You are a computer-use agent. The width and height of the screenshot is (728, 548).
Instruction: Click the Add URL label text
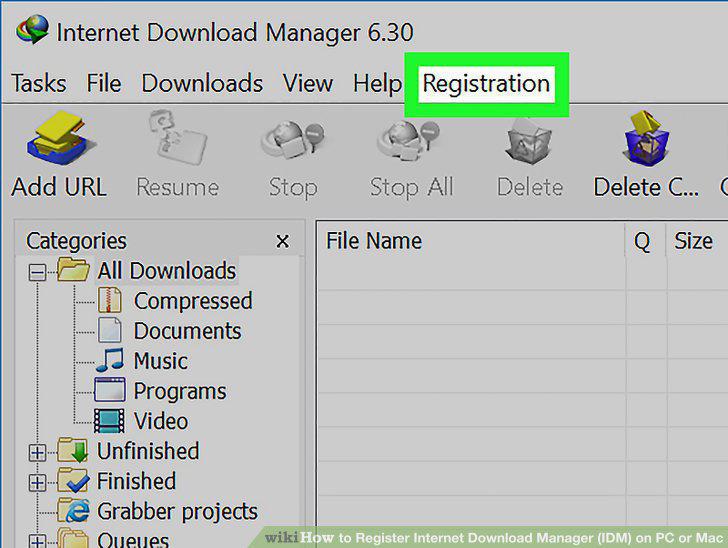pyautogui.click(x=59, y=187)
